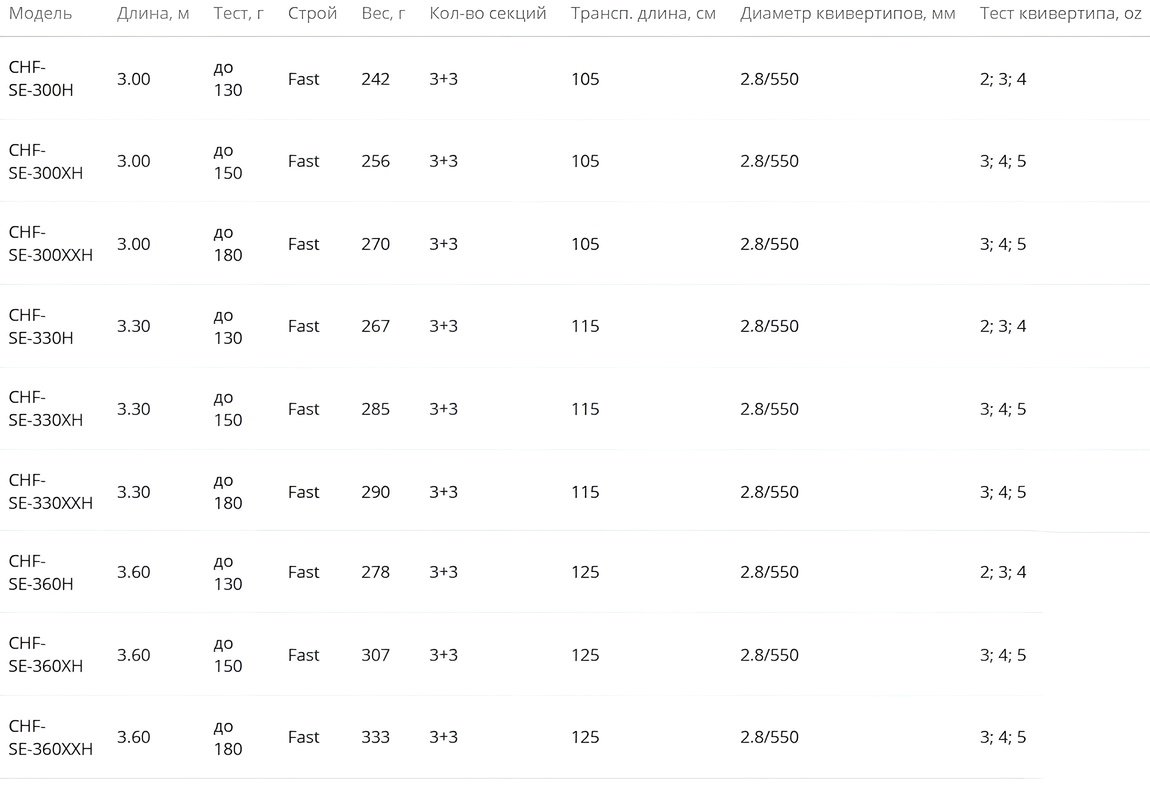
Task: Select model cell CHF-SE-360H
Action: (41, 572)
